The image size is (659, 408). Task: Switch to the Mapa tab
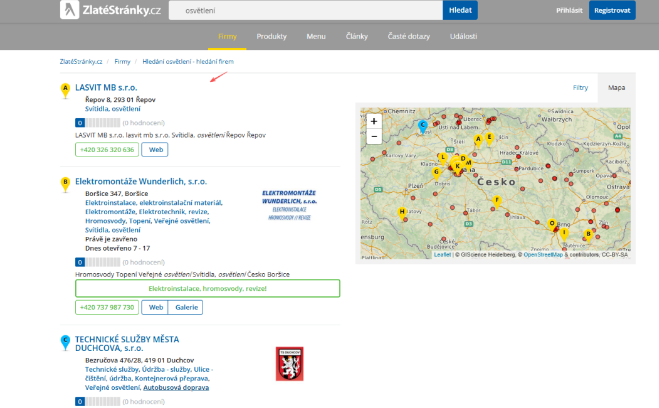point(617,88)
